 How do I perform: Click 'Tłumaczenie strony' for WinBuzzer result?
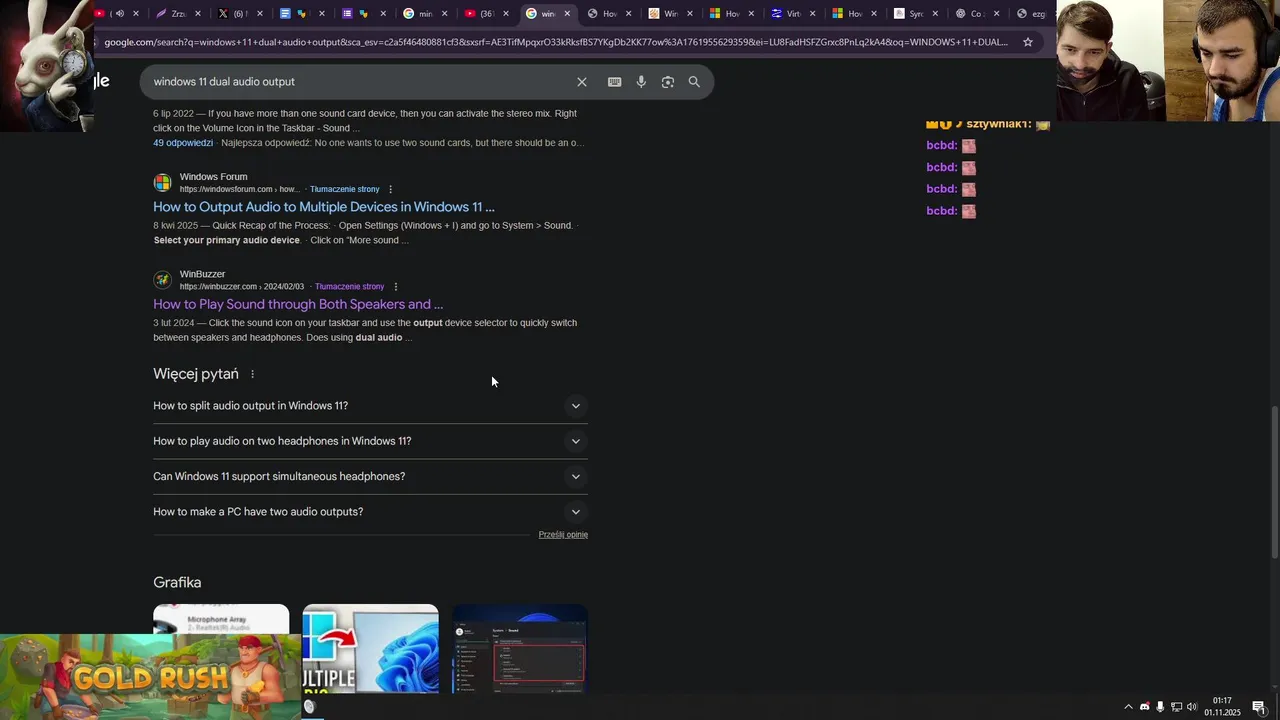pos(349,287)
